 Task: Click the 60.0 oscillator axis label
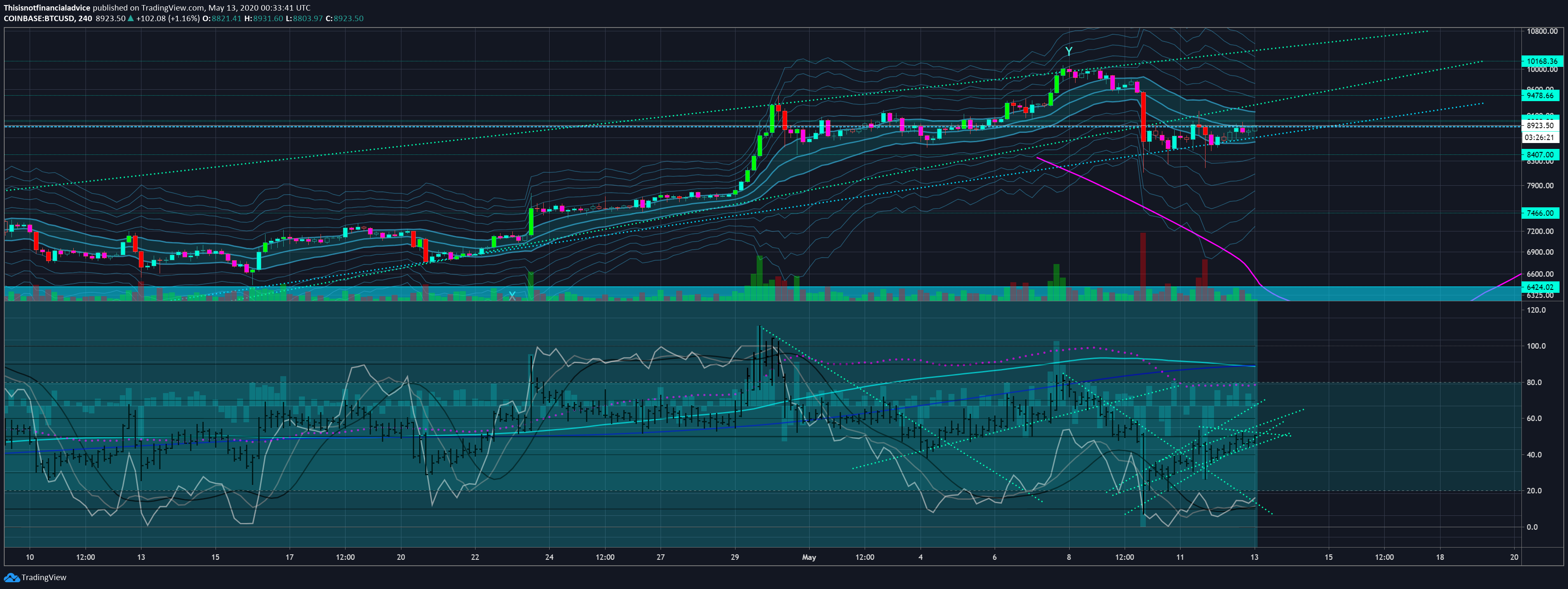point(1534,418)
